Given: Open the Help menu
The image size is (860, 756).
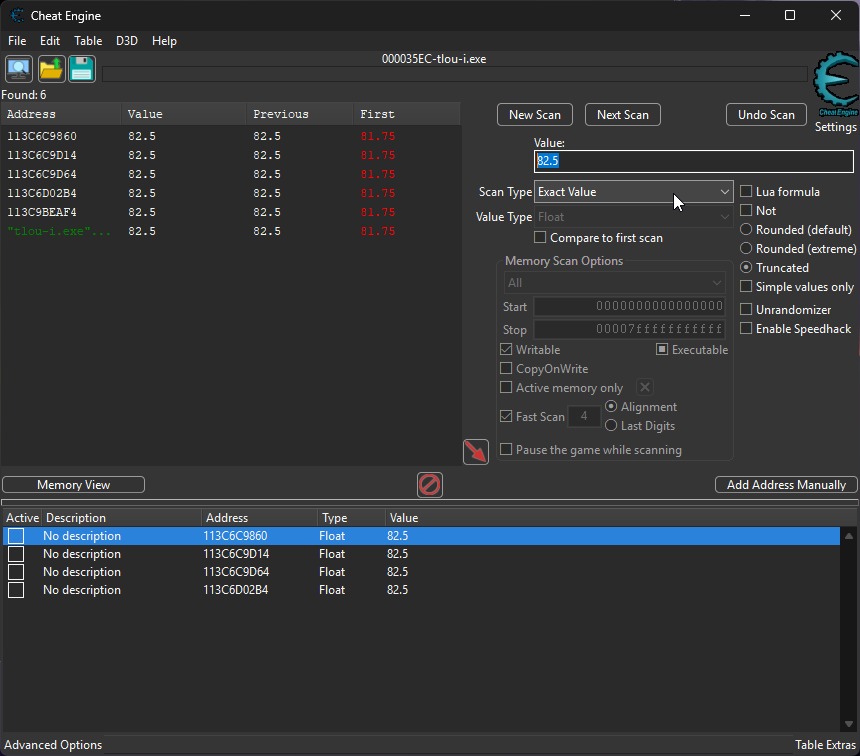Looking at the screenshot, I should point(164,41).
